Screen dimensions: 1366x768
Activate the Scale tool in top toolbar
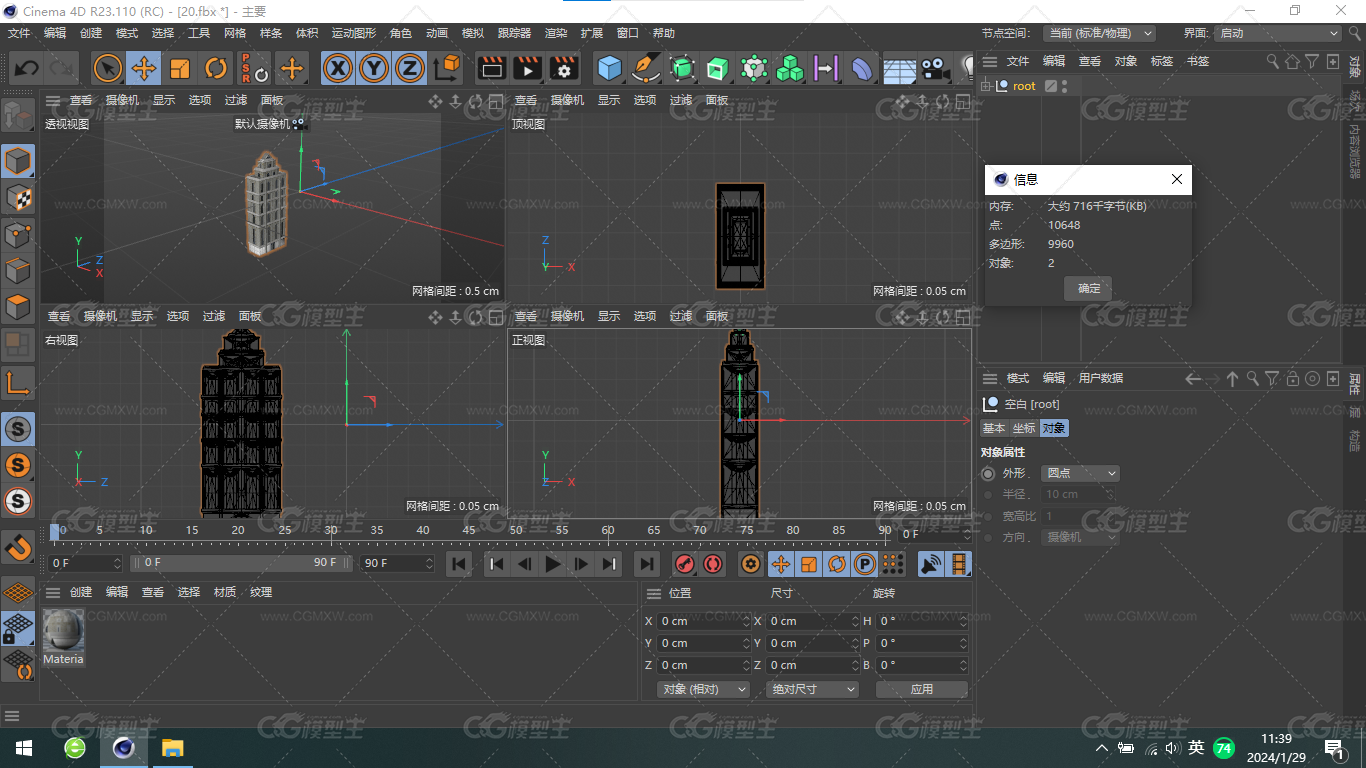(180, 68)
